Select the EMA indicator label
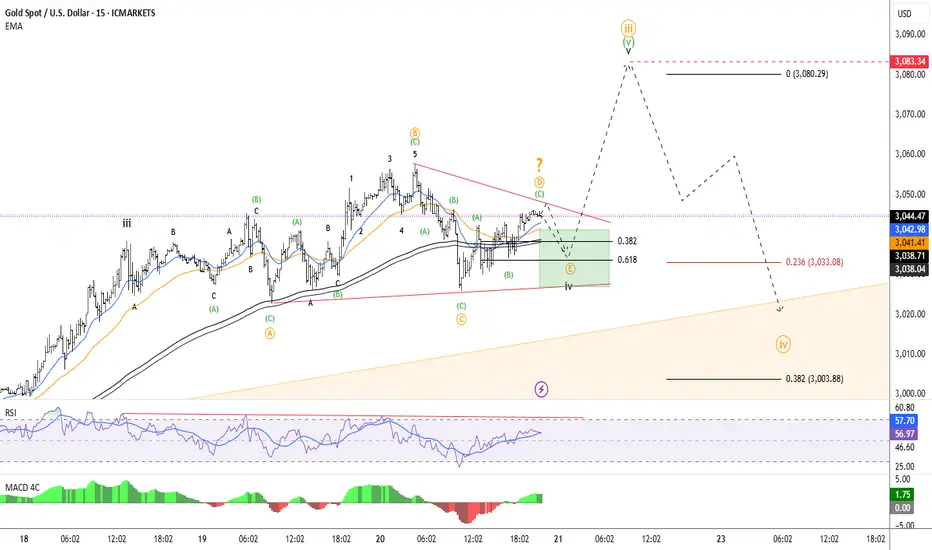The height and width of the screenshot is (550, 932). pyautogui.click(x=14, y=26)
